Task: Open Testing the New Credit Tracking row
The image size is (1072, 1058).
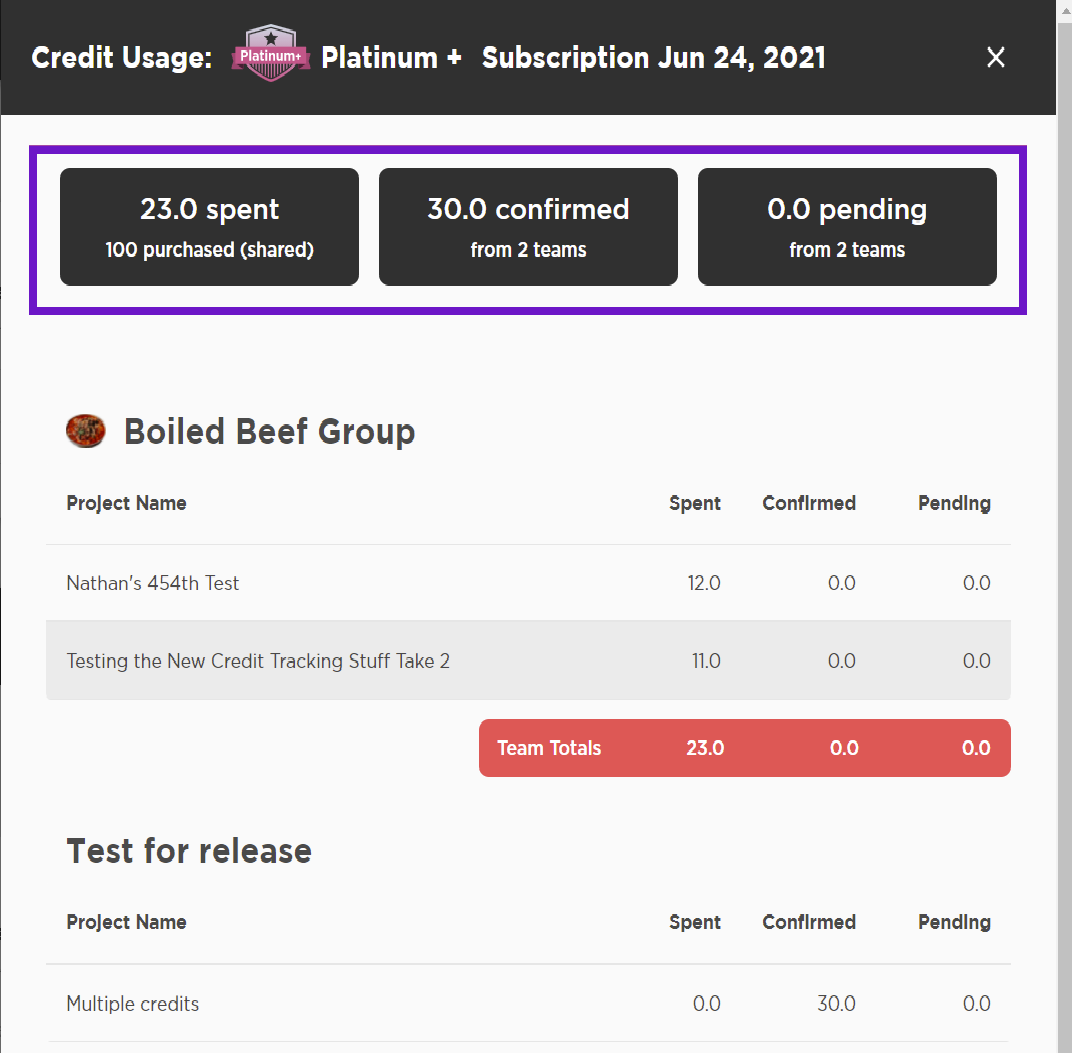Action: [x=528, y=660]
